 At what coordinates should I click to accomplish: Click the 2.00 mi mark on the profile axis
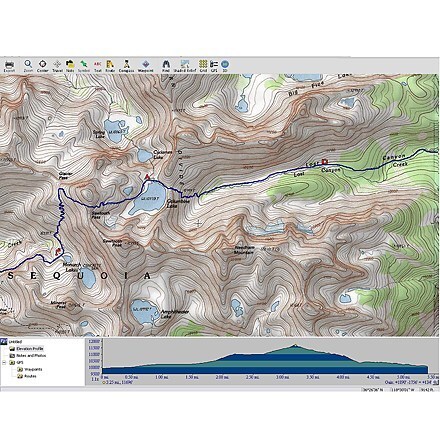click(x=222, y=377)
